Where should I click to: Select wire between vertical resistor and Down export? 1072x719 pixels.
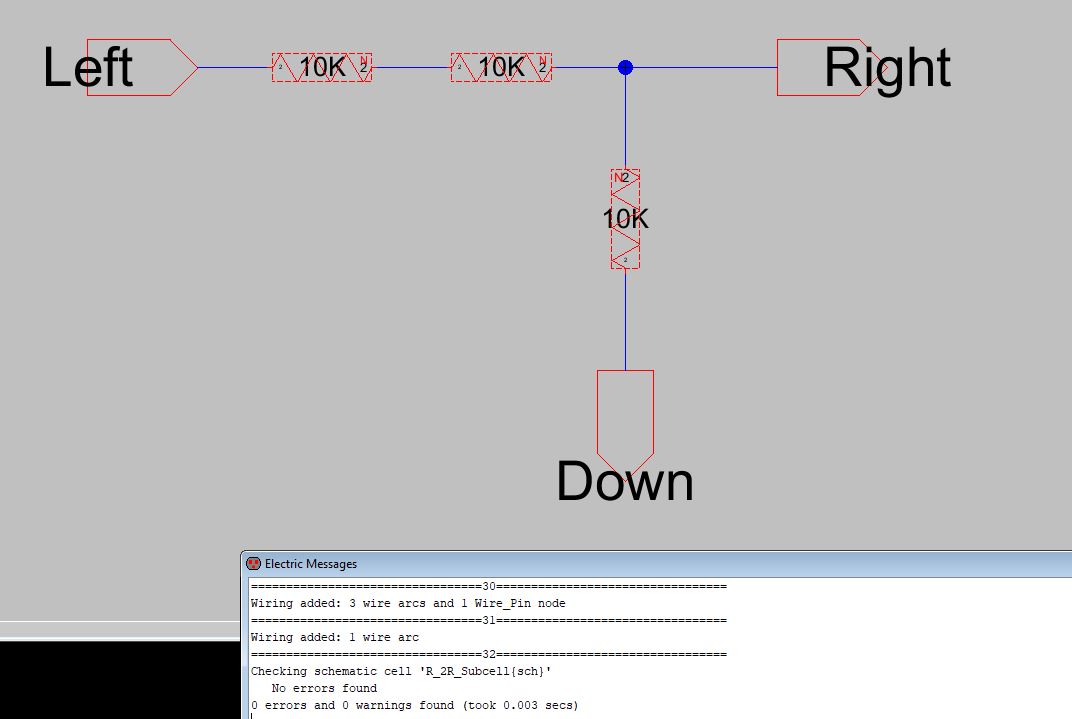coord(625,320)
